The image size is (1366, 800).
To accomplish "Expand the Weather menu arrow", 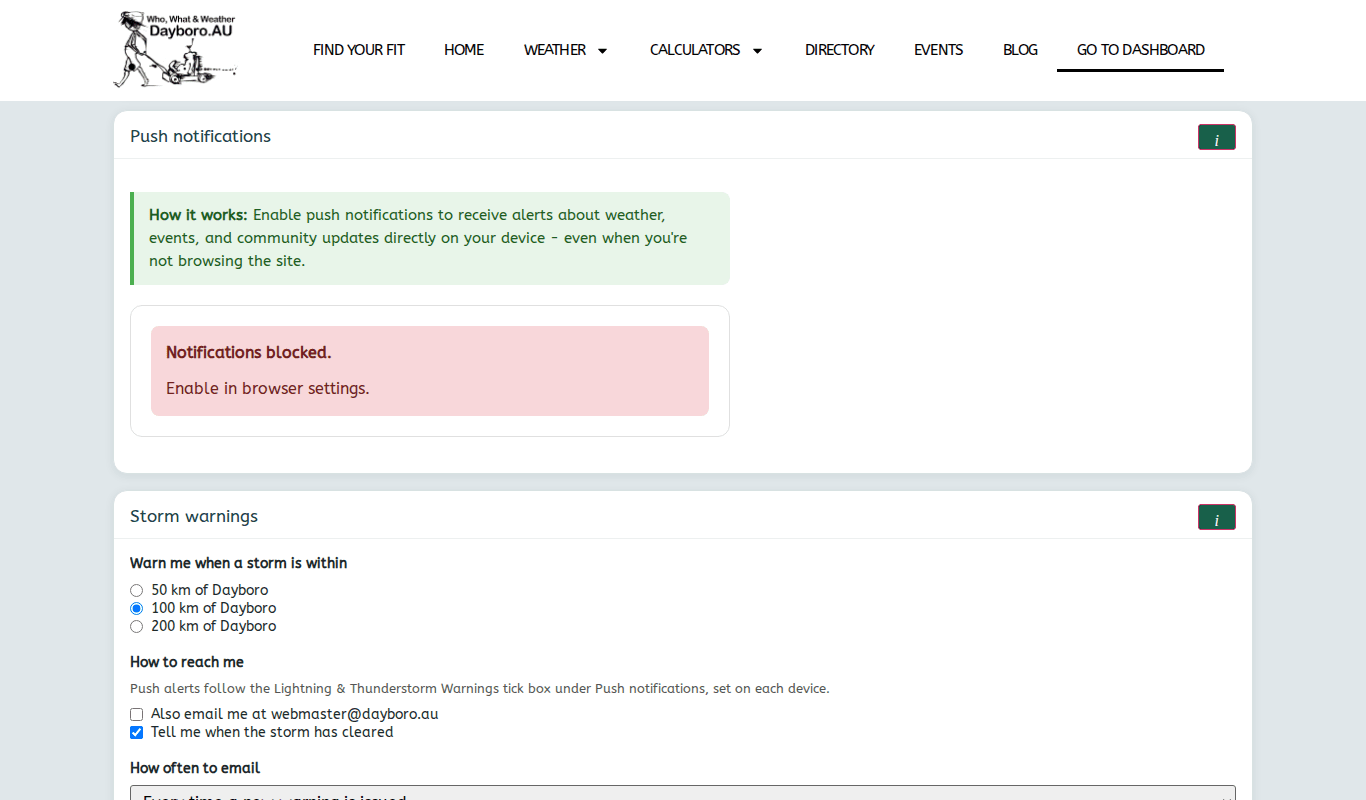I will click(x=602, y=50).
